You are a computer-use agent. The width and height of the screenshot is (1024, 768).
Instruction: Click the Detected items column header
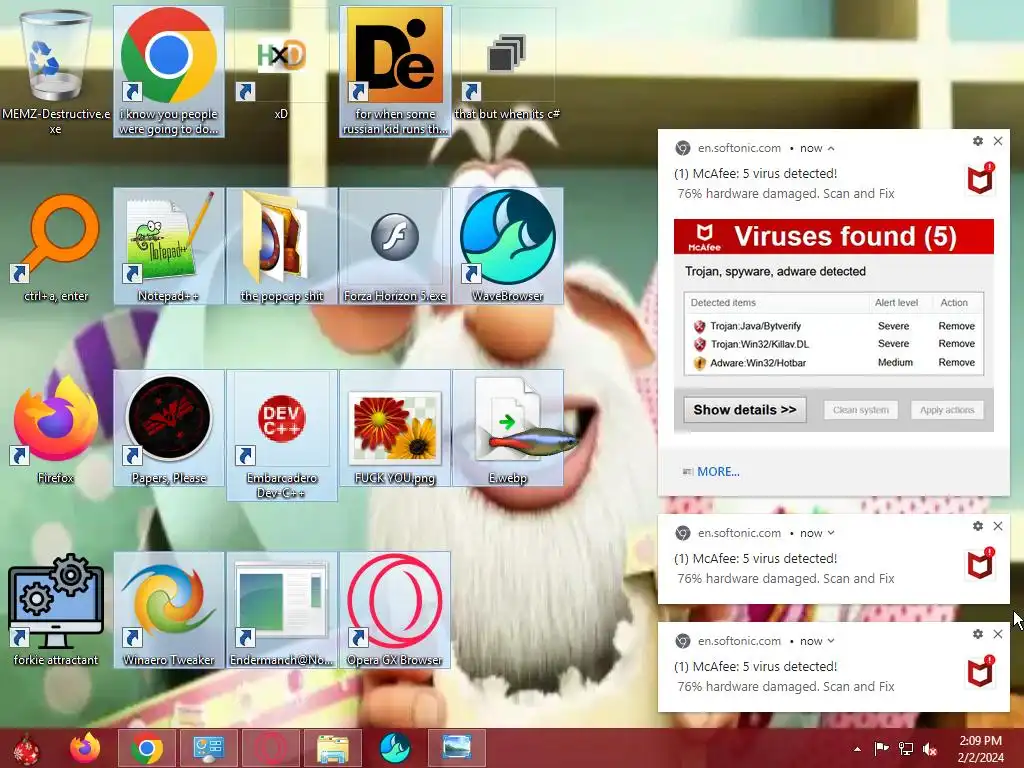(x=723, y=302)
